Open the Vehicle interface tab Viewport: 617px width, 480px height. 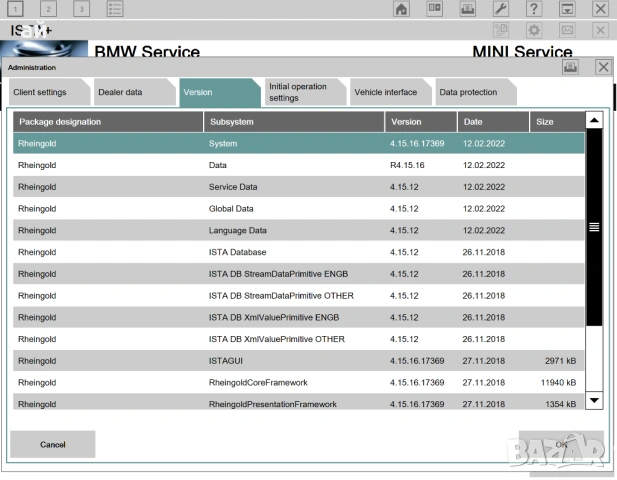(x=390, y=92)
